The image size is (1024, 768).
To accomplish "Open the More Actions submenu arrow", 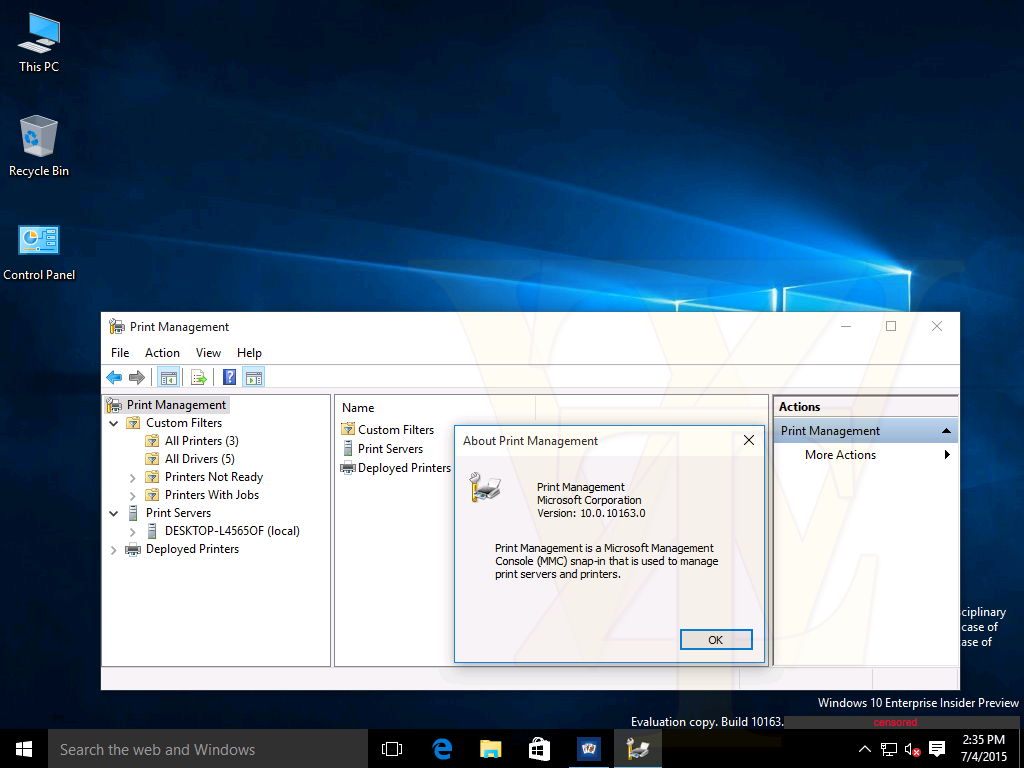I will pos(947,455).
